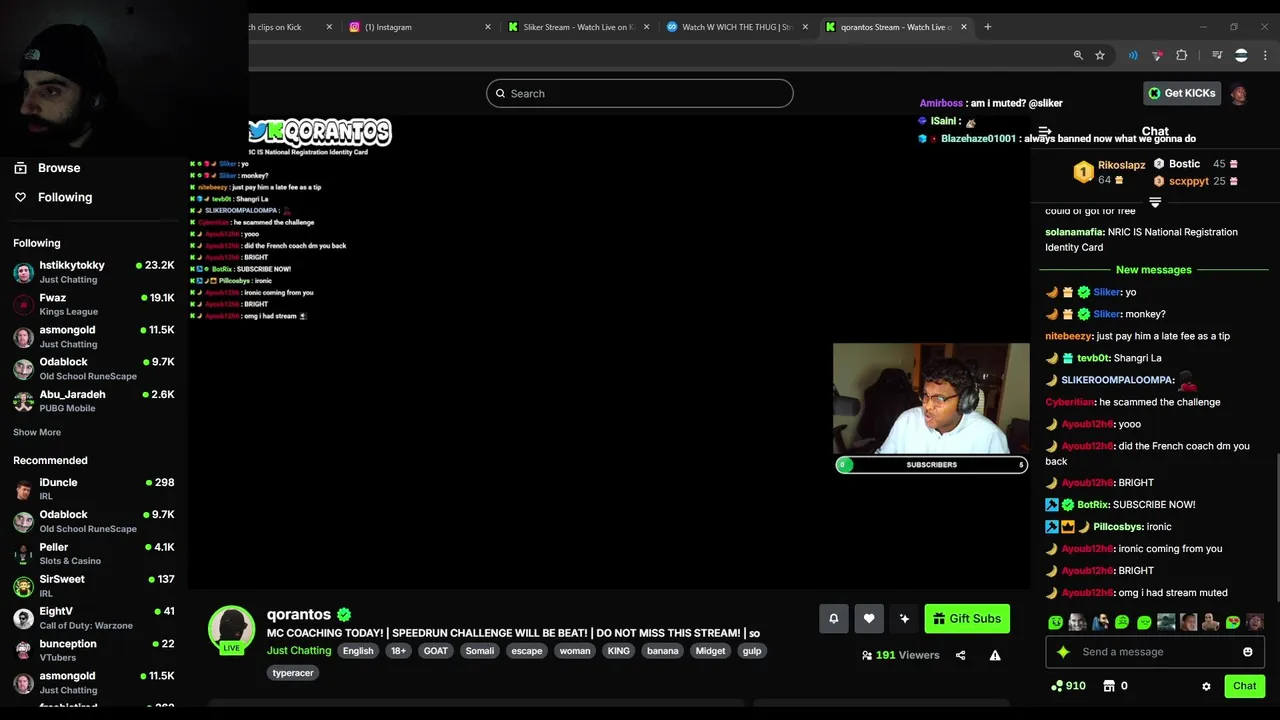Open Fwaz channel in Following list
The image size is (1280, 720).
pyautogui.click(x=94, y=304)
